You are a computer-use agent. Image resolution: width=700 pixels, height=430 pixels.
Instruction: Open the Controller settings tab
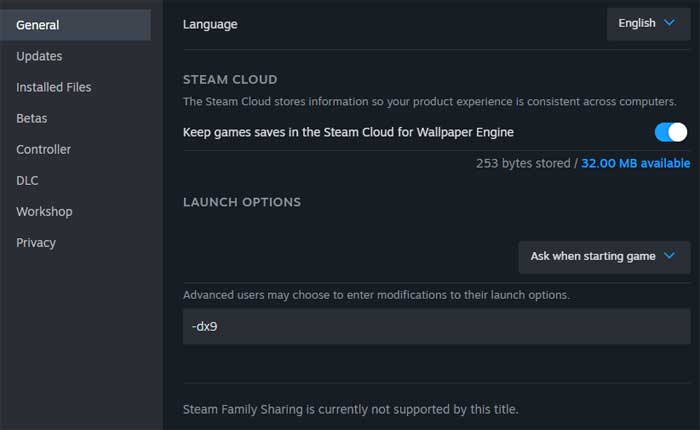[43, 149]
